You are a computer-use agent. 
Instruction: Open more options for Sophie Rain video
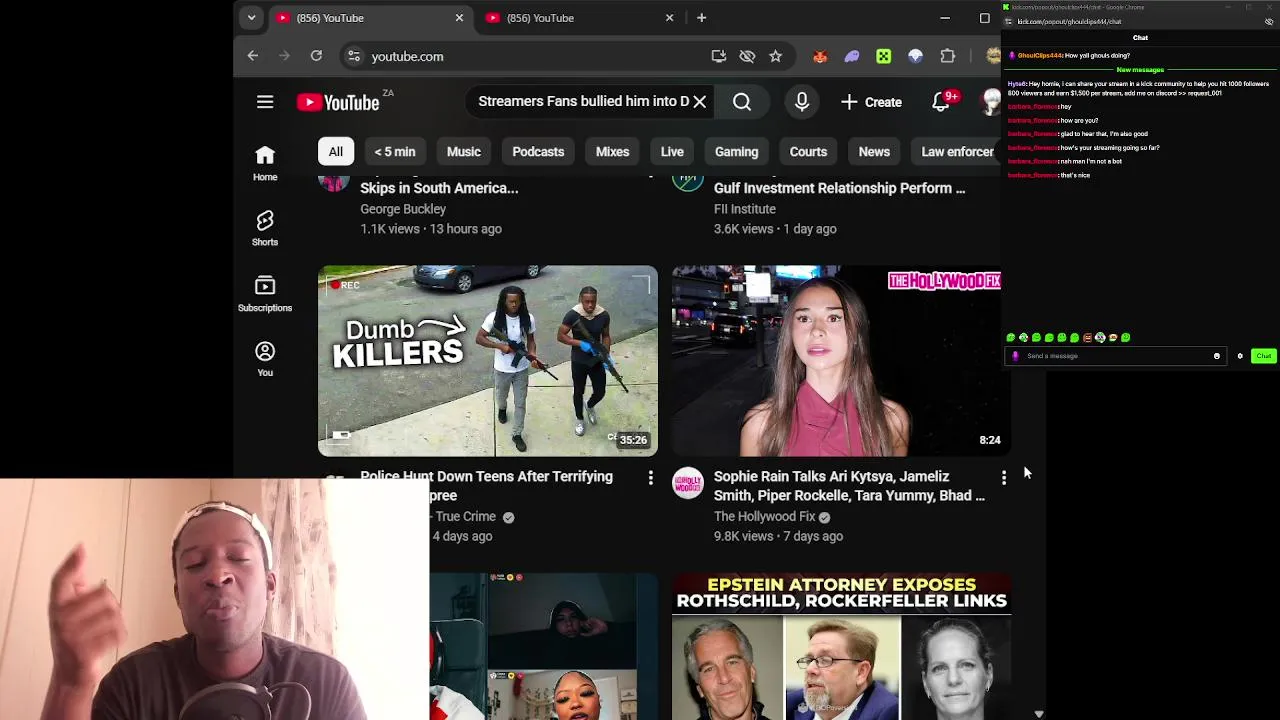[x=1004, y=479]
